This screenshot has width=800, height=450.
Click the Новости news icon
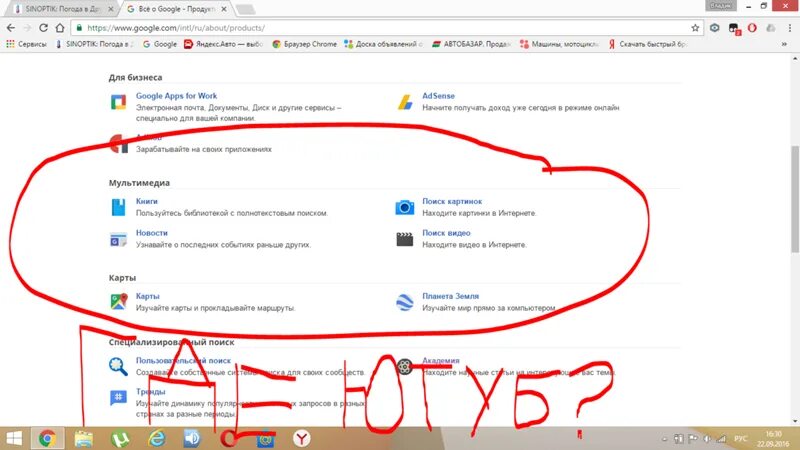pyautogui.click(x=118, y=239)
